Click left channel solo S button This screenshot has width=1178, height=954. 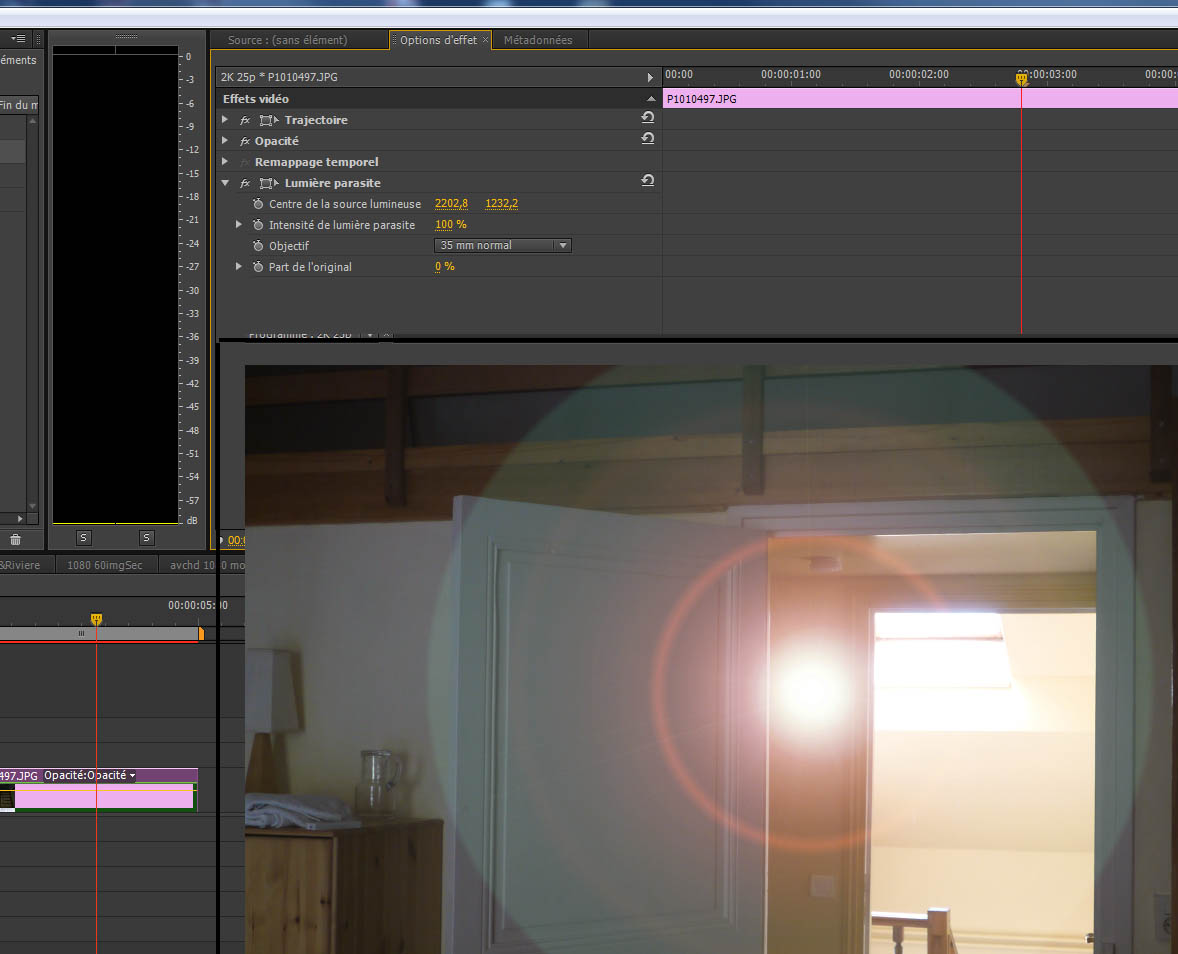pos(83,538)
